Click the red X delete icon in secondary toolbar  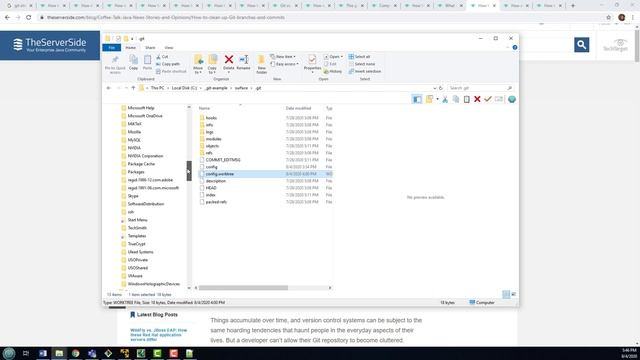[x=477, y=99]
